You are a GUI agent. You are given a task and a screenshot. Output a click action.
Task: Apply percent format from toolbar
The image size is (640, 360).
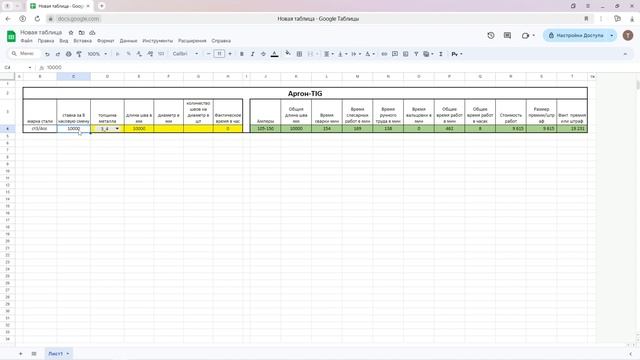click(129, 54)
